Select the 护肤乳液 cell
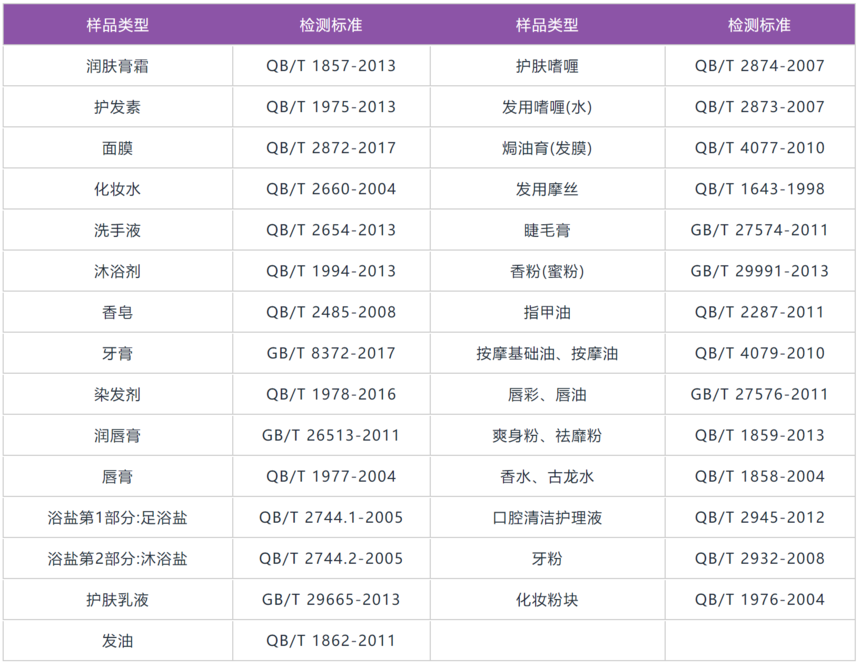860x668 pixels. (117, 600)
